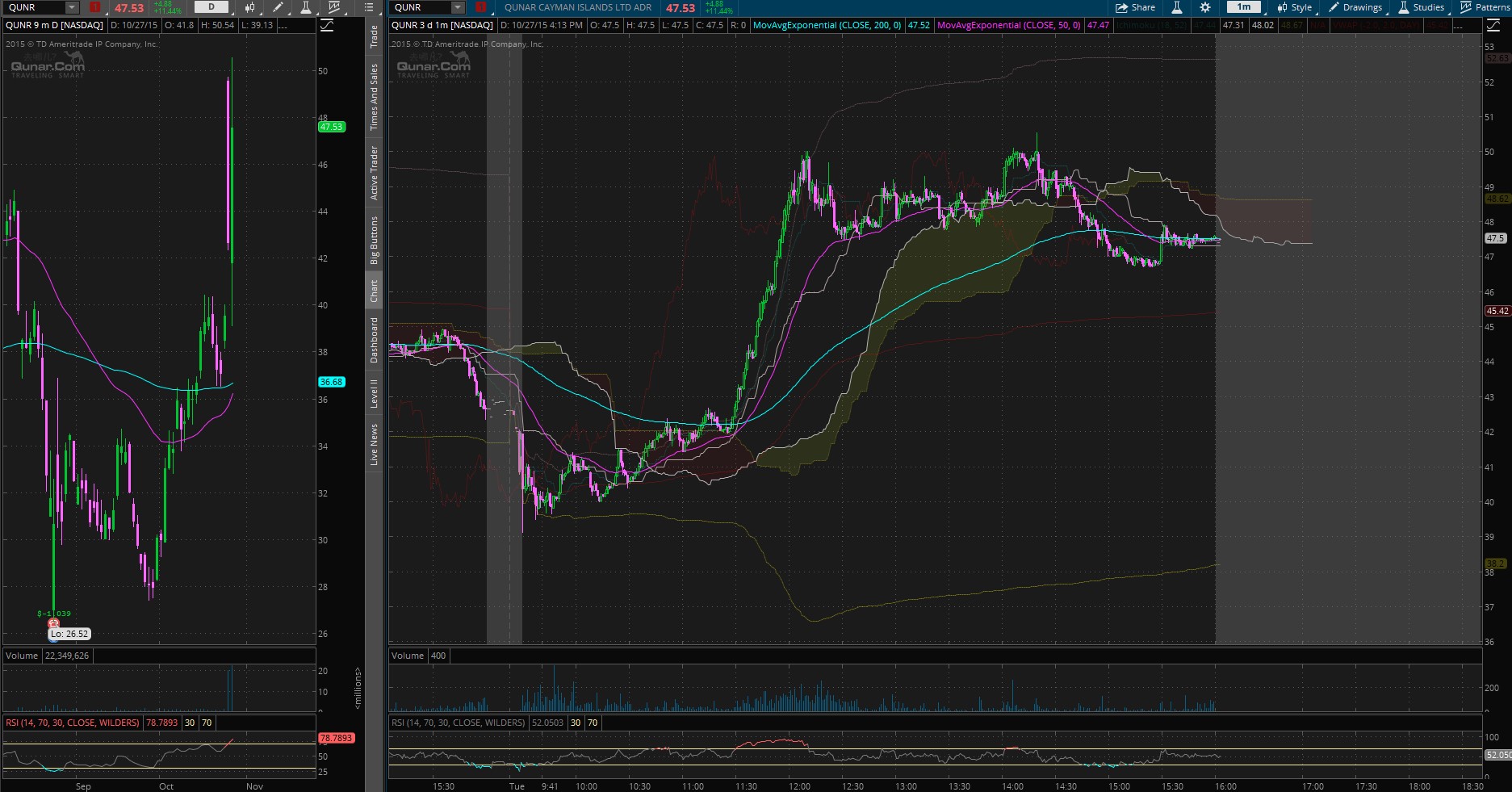Click Volume 400 label in right chart
The height and width of the screenshot is (792, 1512).
419,656
